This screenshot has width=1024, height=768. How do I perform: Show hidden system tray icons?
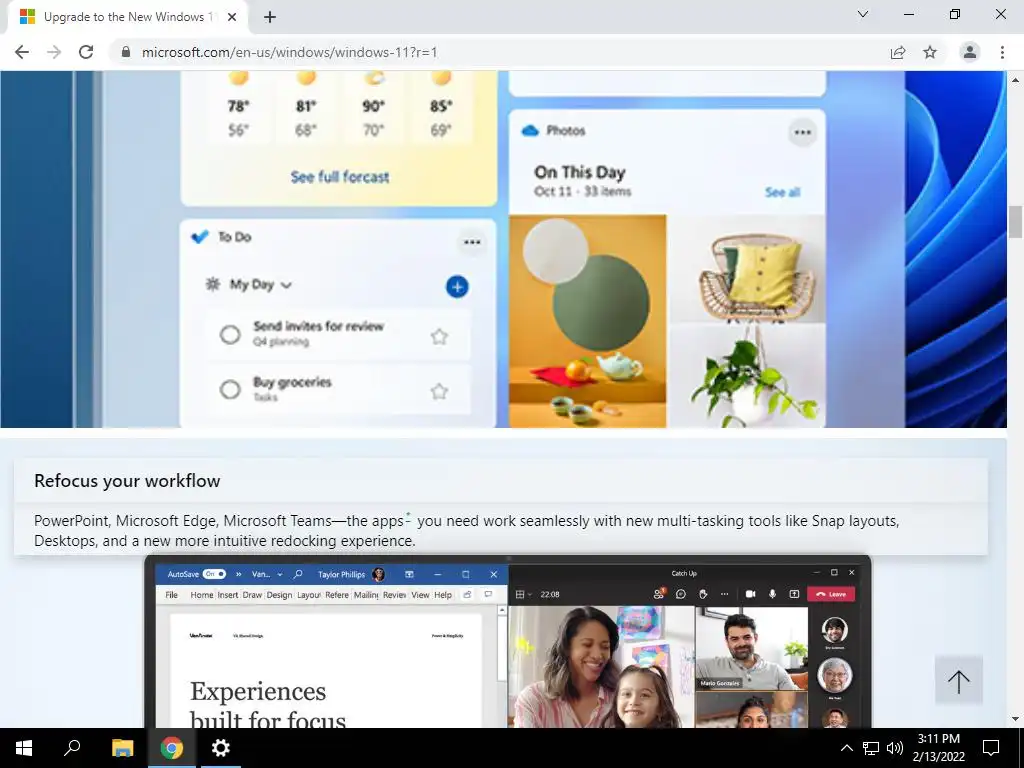coord(846,748)
